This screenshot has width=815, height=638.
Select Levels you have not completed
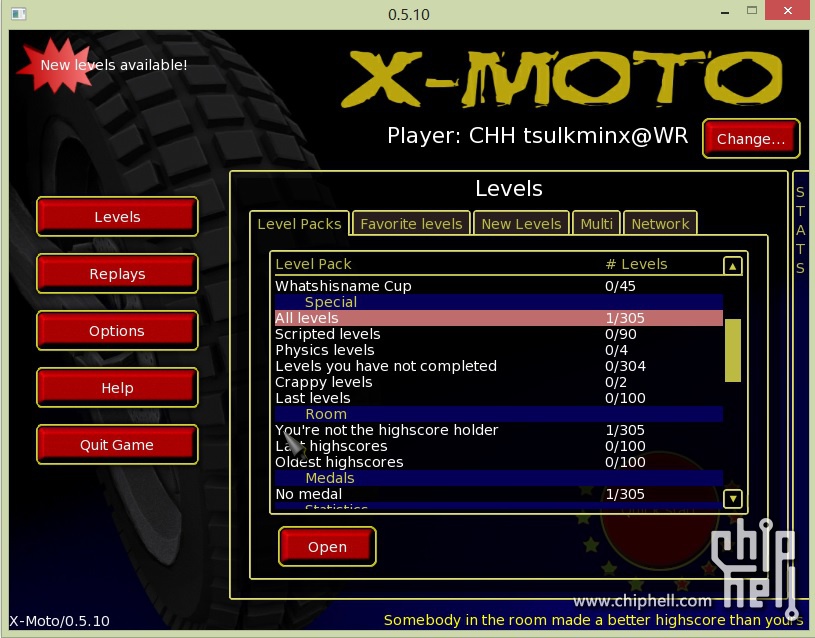pos(499,366)
